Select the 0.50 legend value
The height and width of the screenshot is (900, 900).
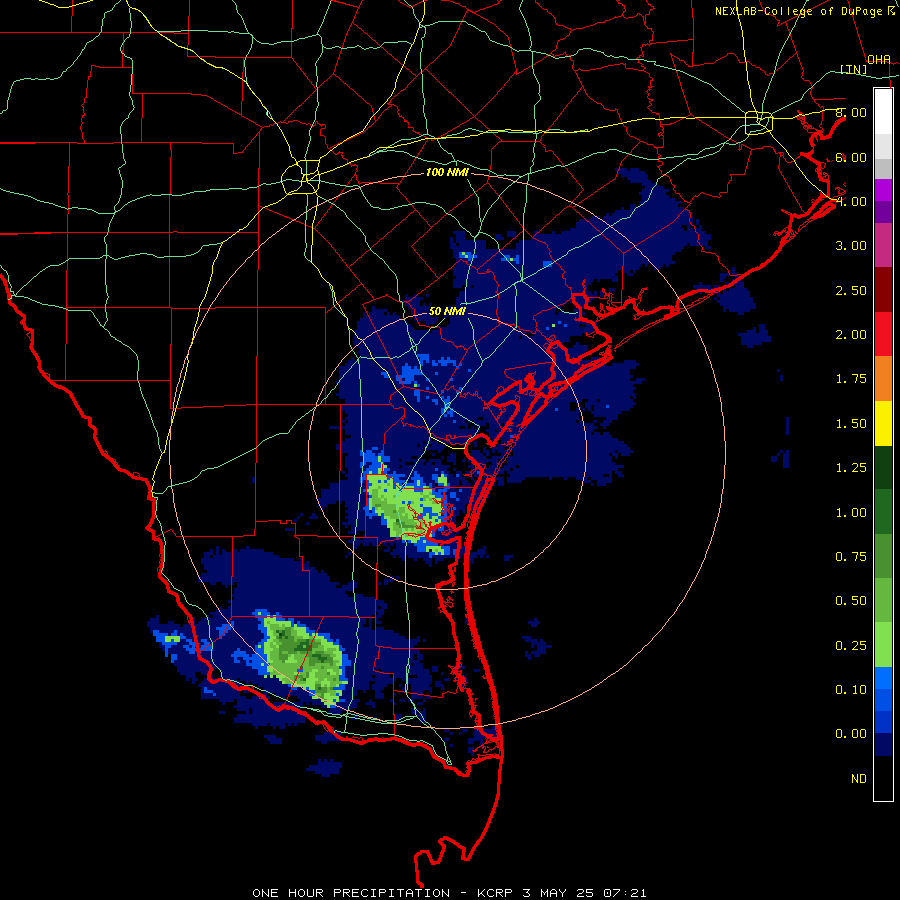point(851,601)
